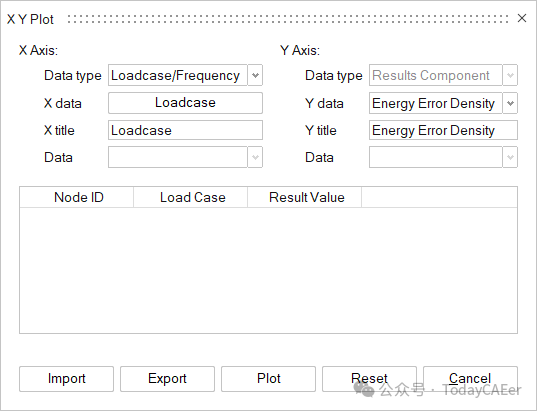Grab the dotted title bar handle
537x411 pixels.
(x=288, y=19)
